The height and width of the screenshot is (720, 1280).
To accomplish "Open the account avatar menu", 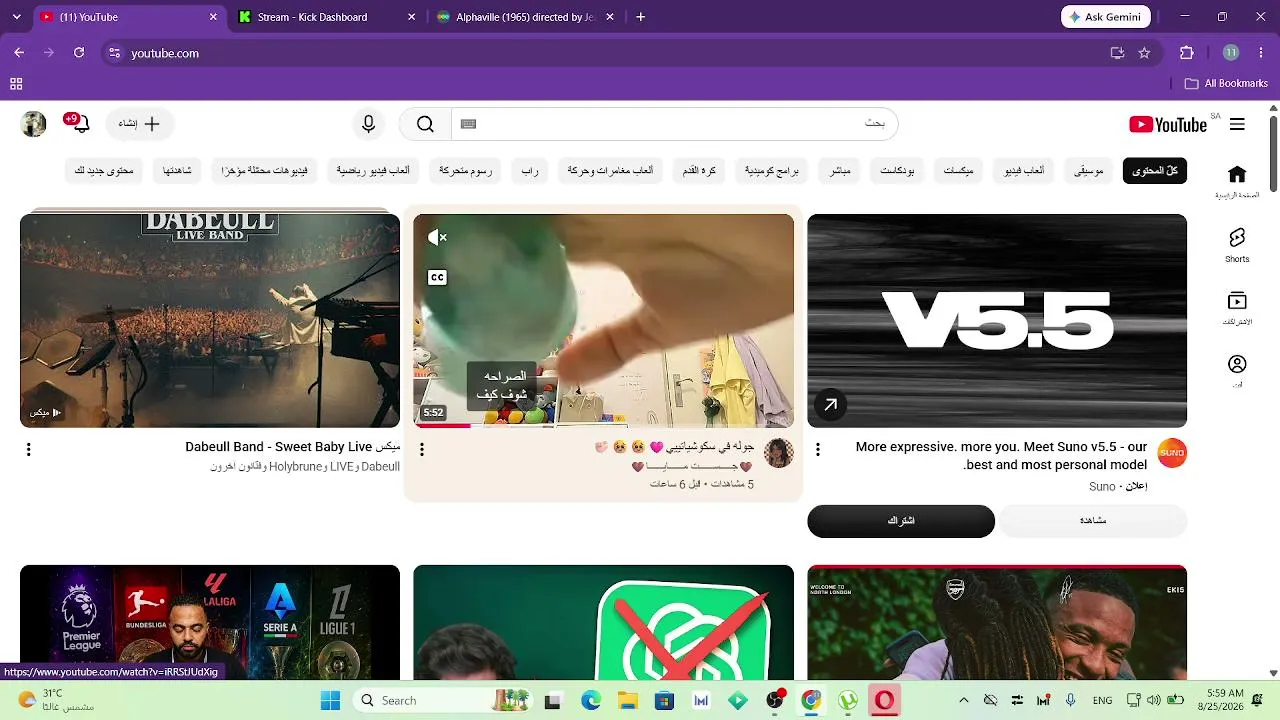I will [x=34, y=124].
